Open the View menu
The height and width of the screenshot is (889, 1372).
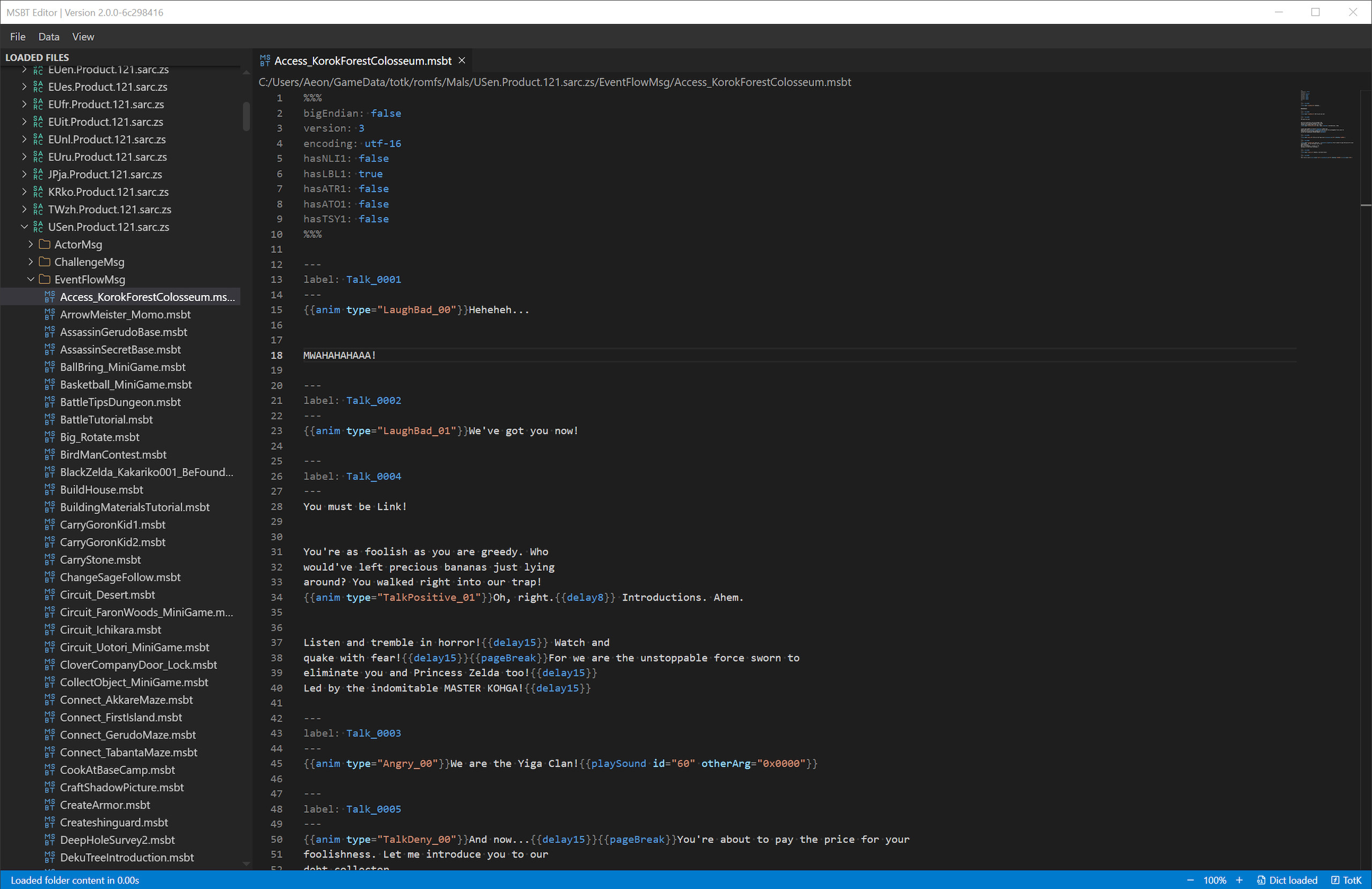[x=83, y=36]
